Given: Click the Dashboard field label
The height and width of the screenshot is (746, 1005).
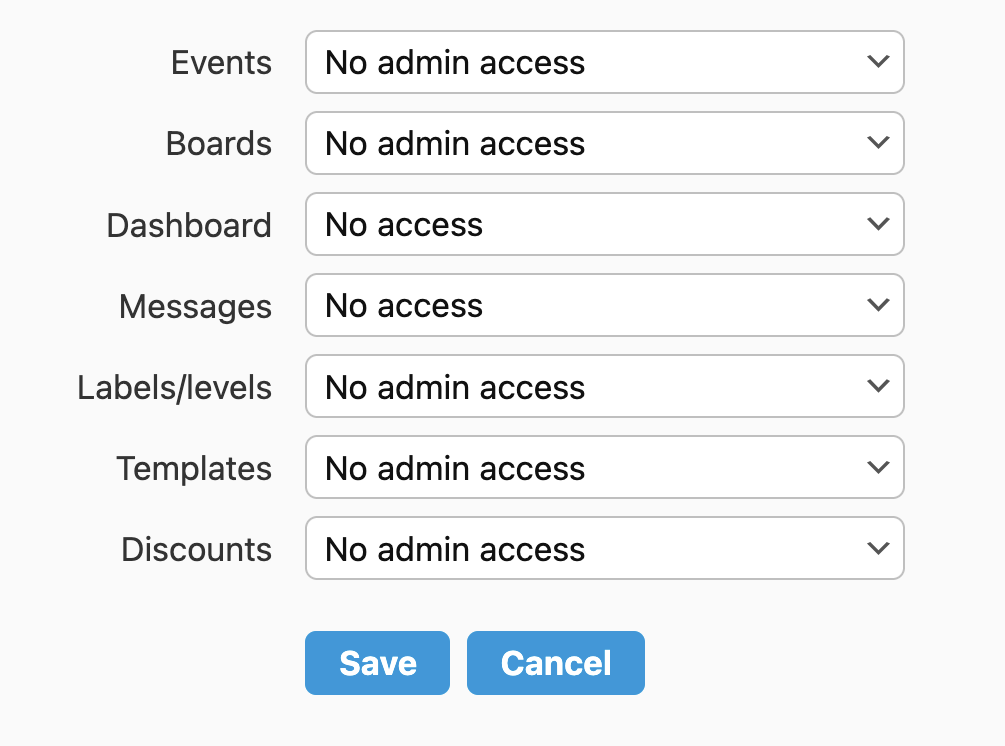Looking at the screenshot, I should (189, 225).
